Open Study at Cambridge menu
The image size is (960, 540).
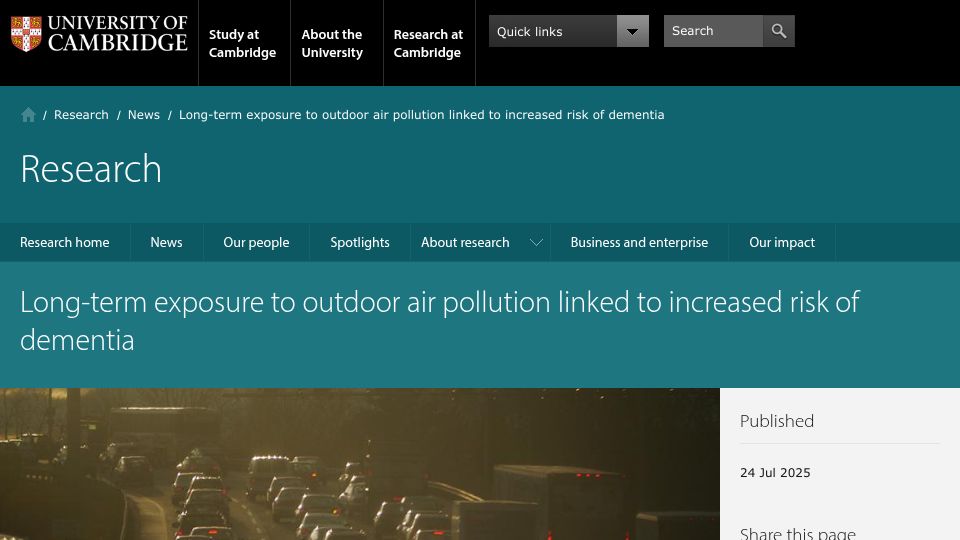242,43
